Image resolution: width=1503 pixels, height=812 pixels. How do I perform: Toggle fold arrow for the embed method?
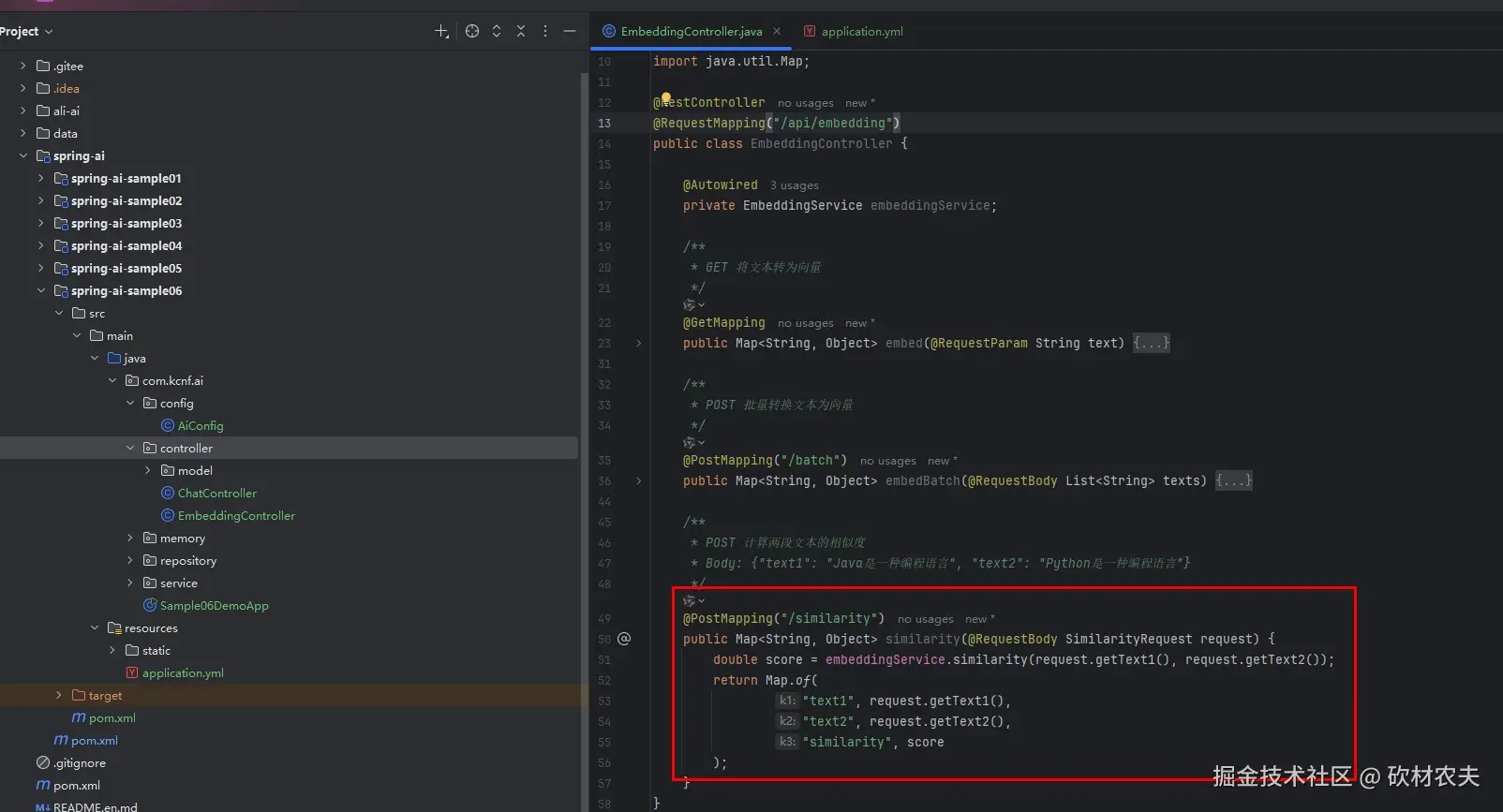(639, 344)
